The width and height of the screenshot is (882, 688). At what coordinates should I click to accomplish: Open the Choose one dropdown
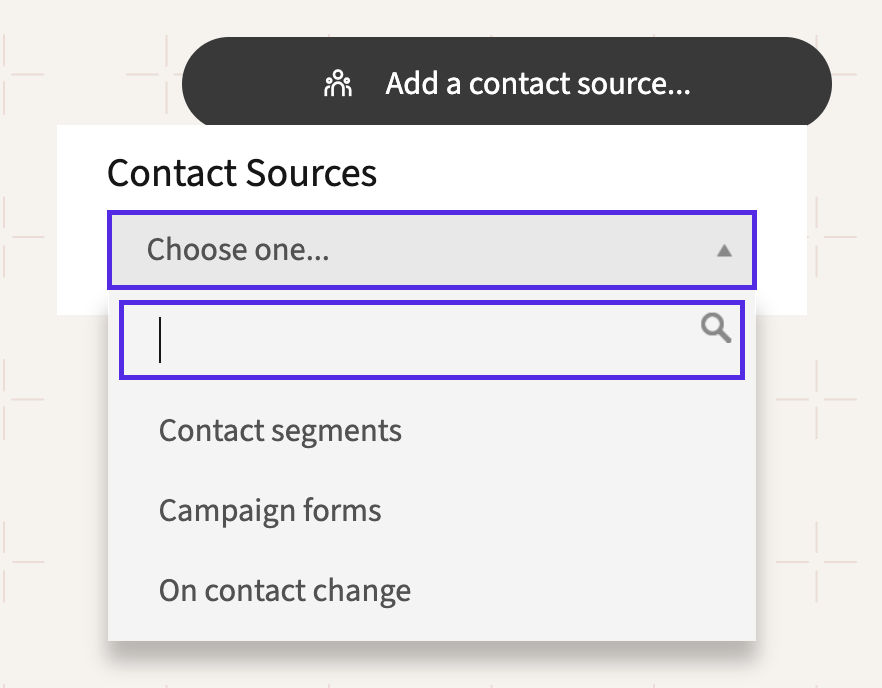pyautogui.click(x=432, y=250)
